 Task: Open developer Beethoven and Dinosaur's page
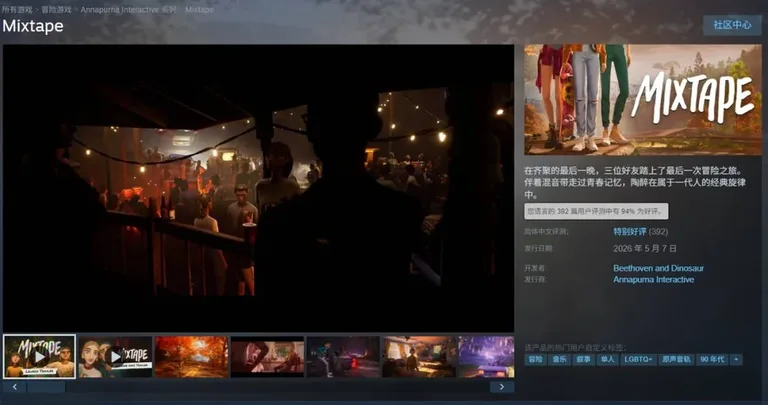(x=658, y=268)
